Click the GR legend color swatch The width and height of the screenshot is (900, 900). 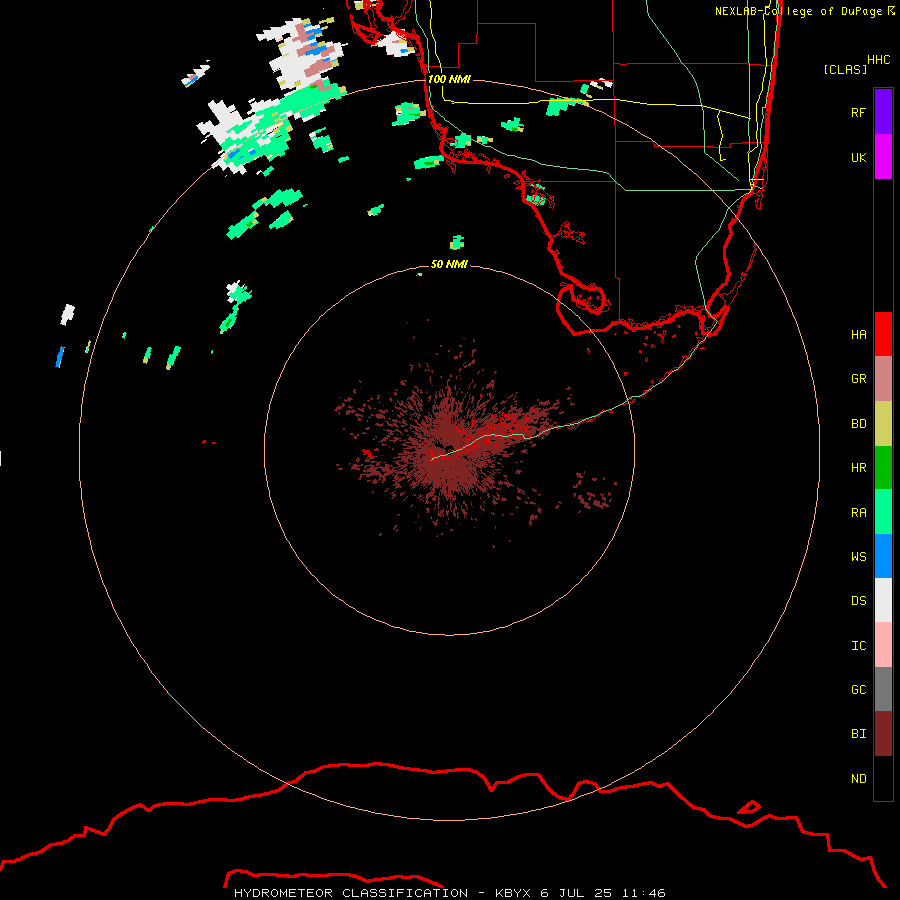883,379
